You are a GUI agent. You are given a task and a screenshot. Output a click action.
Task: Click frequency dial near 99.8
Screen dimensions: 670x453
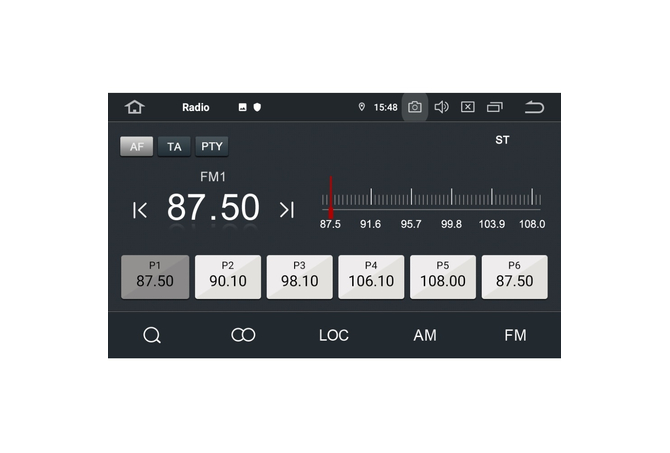pyautogui.click(x=452, y=199)
